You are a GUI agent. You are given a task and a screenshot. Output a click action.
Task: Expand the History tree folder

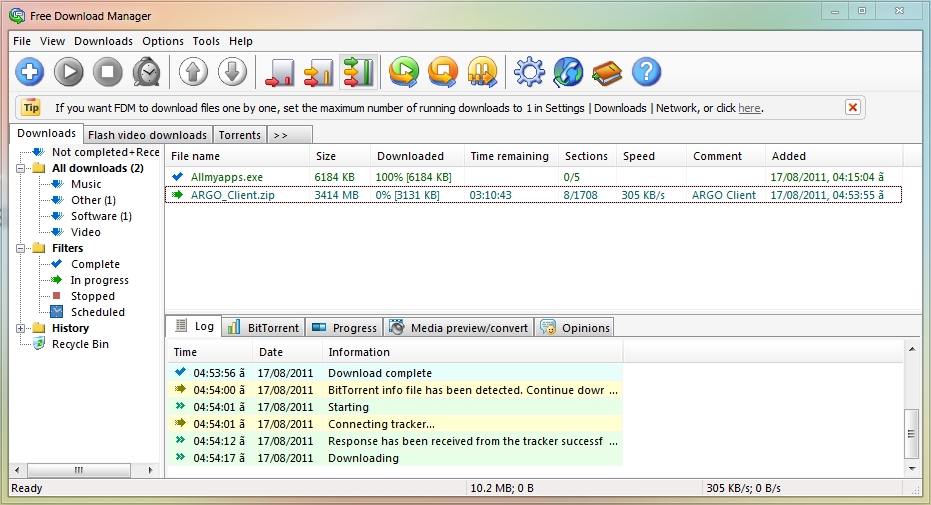22,328
